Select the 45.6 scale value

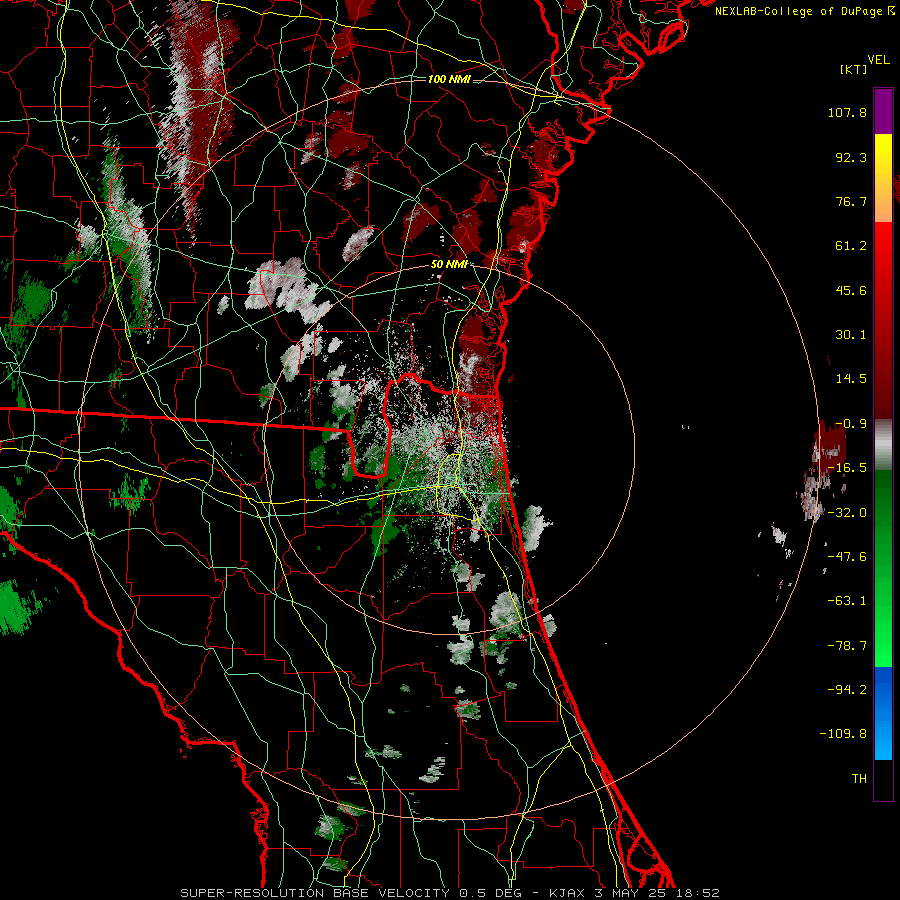click(x=851, y=290)
